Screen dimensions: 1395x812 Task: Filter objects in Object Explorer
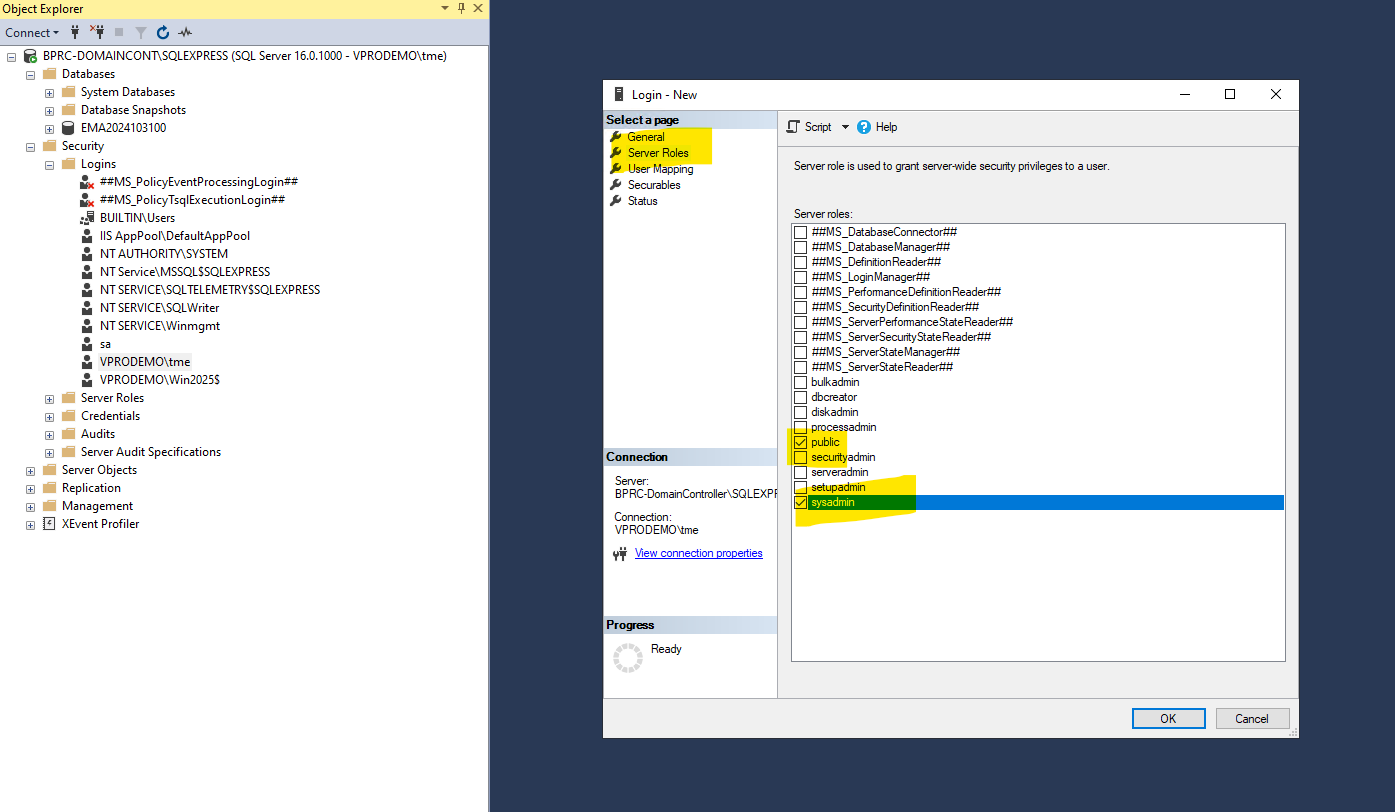click(140, 32)
